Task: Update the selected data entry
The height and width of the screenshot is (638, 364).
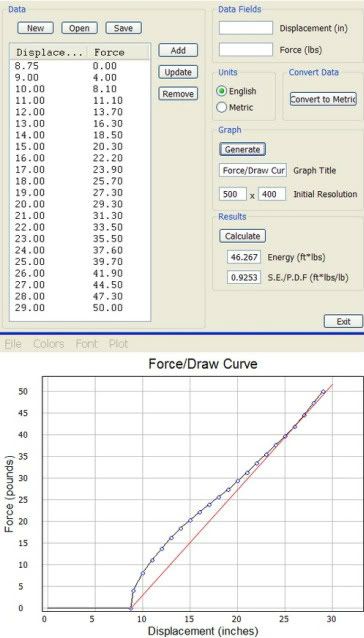Action: click(178, 72)
